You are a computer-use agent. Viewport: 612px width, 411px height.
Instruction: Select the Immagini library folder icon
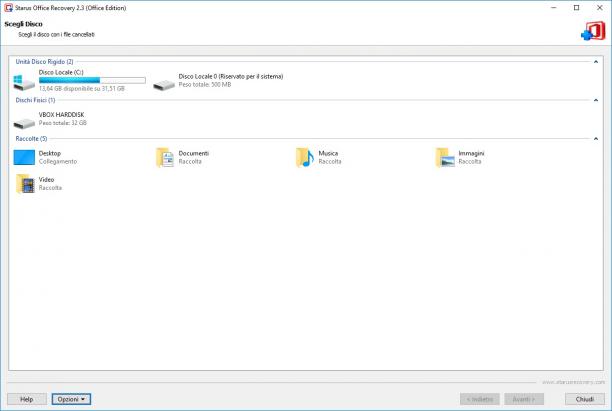(445, 157)
